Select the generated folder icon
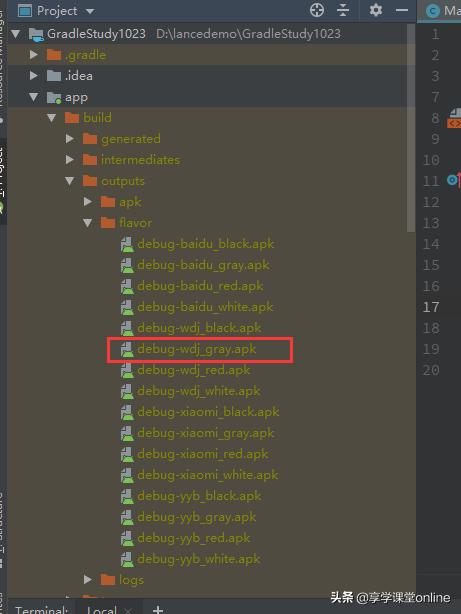Image resolution: width=461 pixels, height=614 pixels. [90, 139]
